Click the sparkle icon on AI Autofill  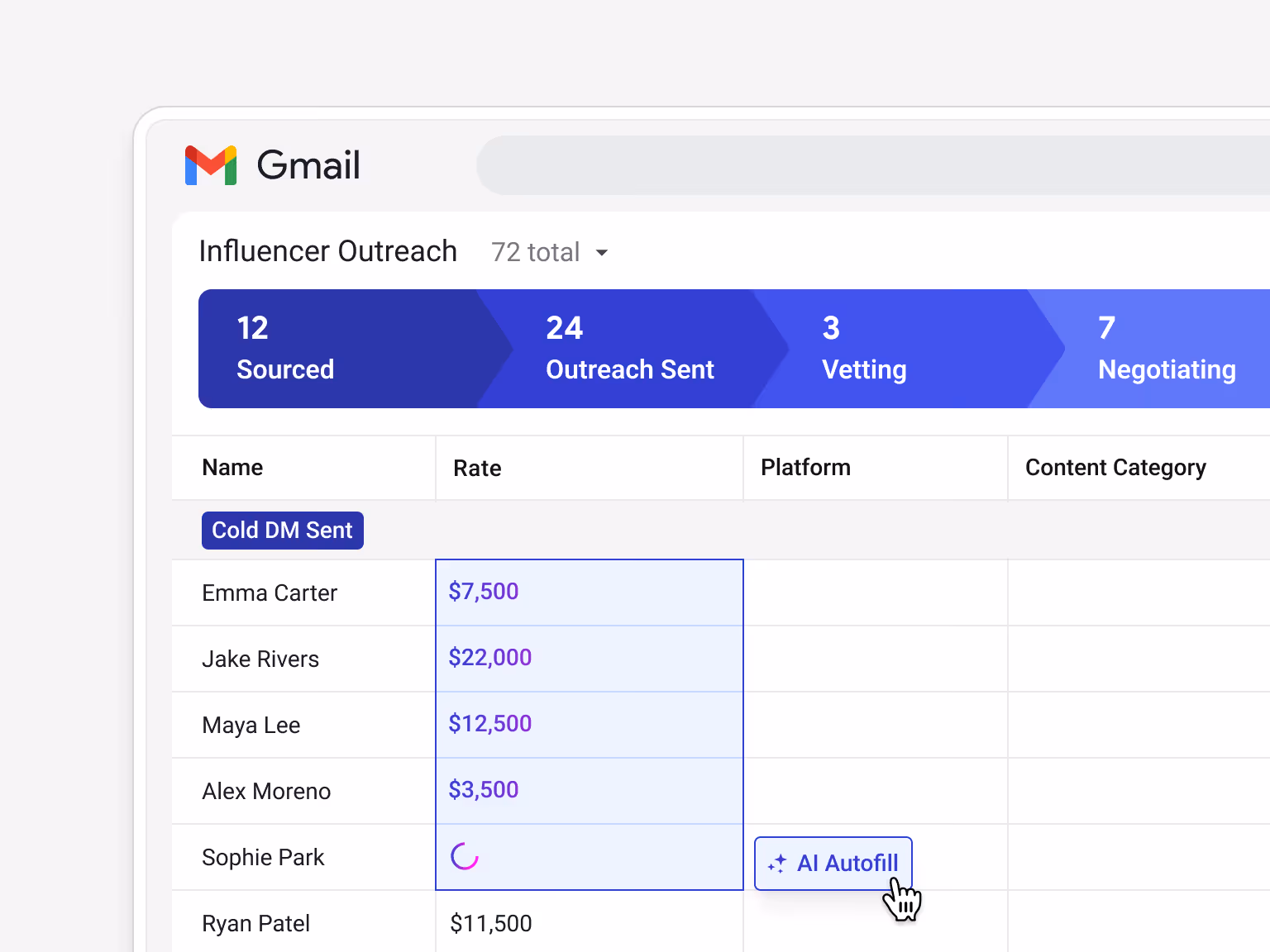(777, 864)
